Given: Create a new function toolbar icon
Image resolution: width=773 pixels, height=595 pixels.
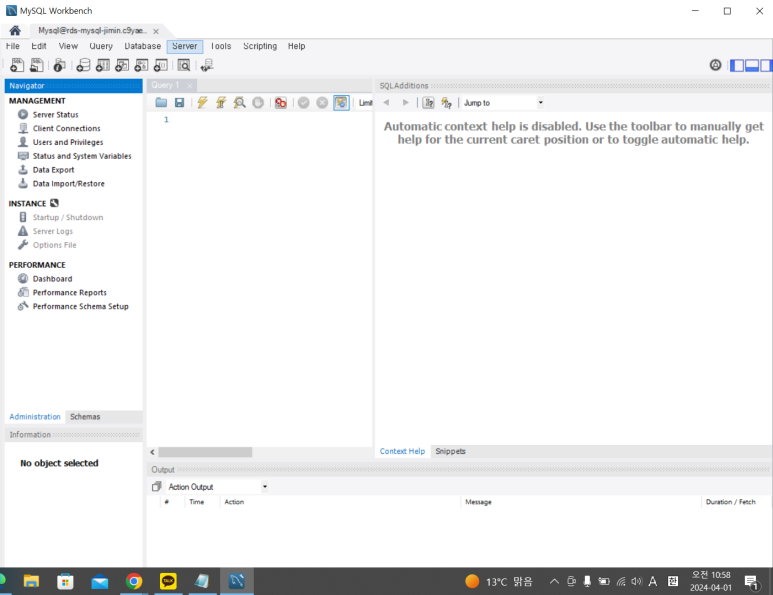Looking at the screenshot, I should point(161,65).
